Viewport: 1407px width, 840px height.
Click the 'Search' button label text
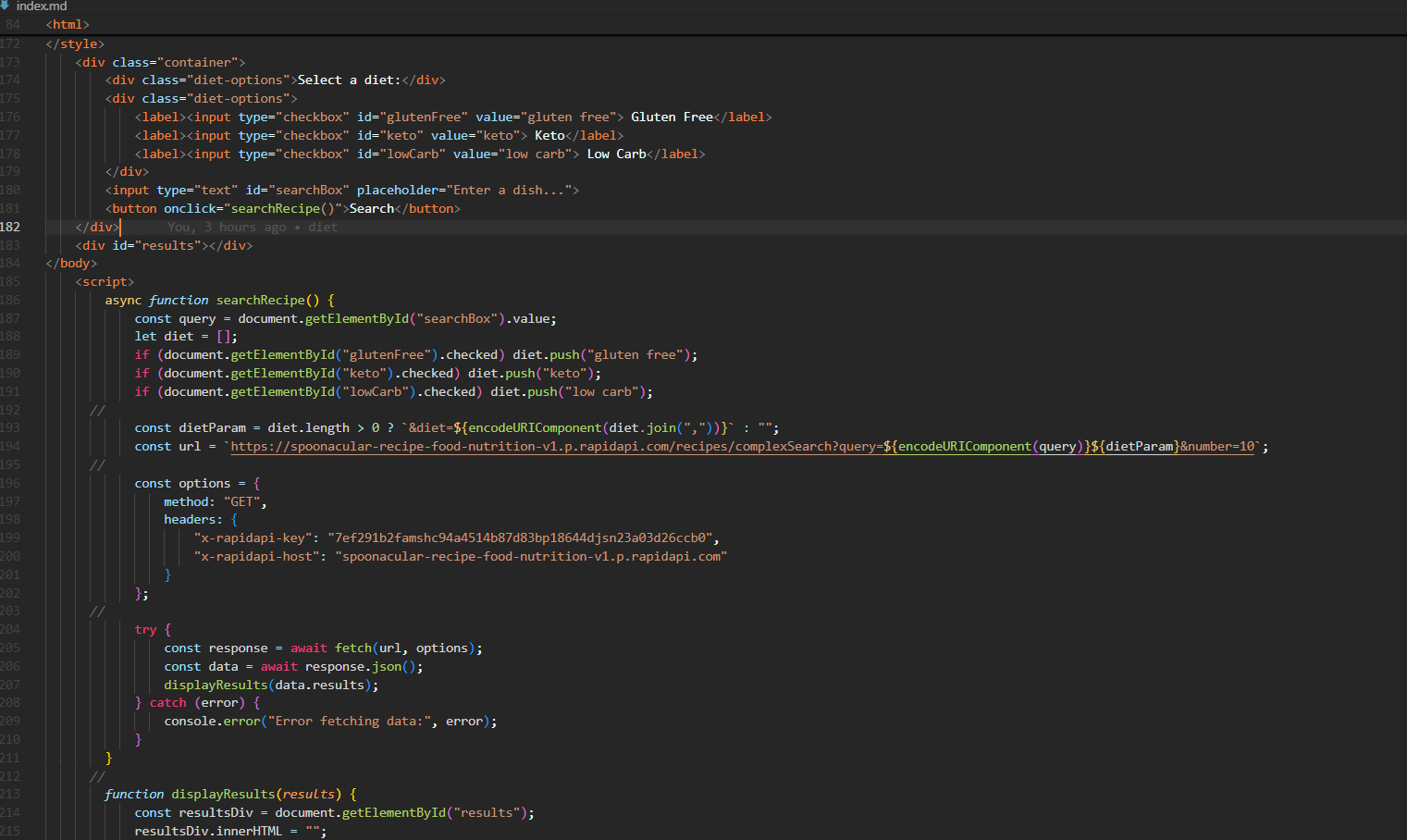[372, 209]
